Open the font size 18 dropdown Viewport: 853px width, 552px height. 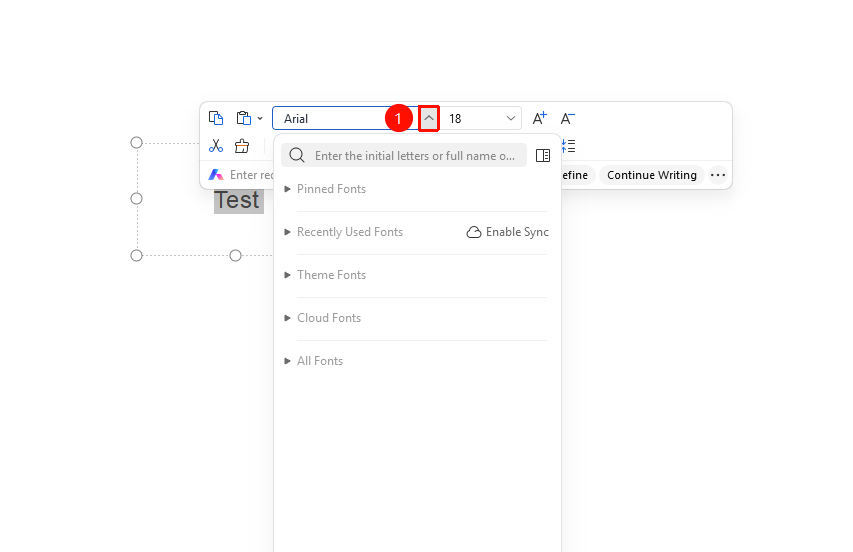(x=510, y=118)
